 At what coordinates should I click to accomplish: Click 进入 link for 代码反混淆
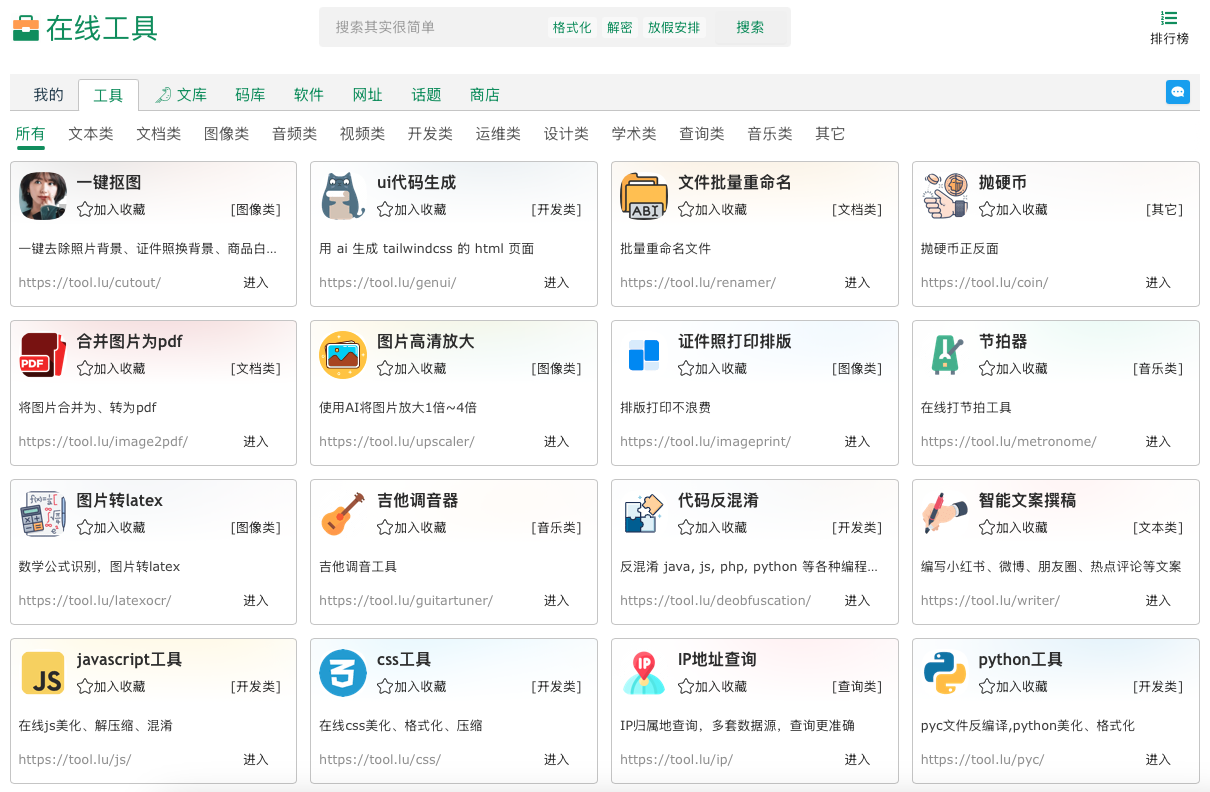tap(857, 601)
